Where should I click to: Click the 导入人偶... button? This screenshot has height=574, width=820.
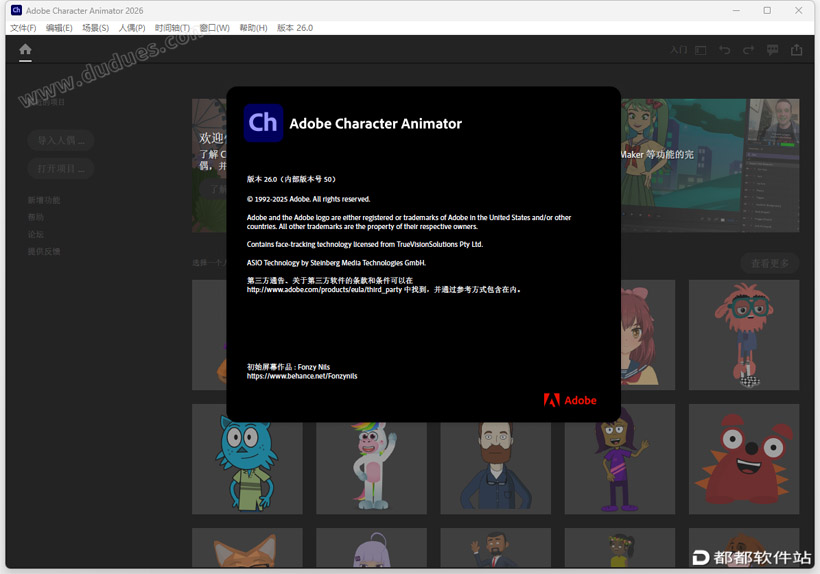coord(61,140)
